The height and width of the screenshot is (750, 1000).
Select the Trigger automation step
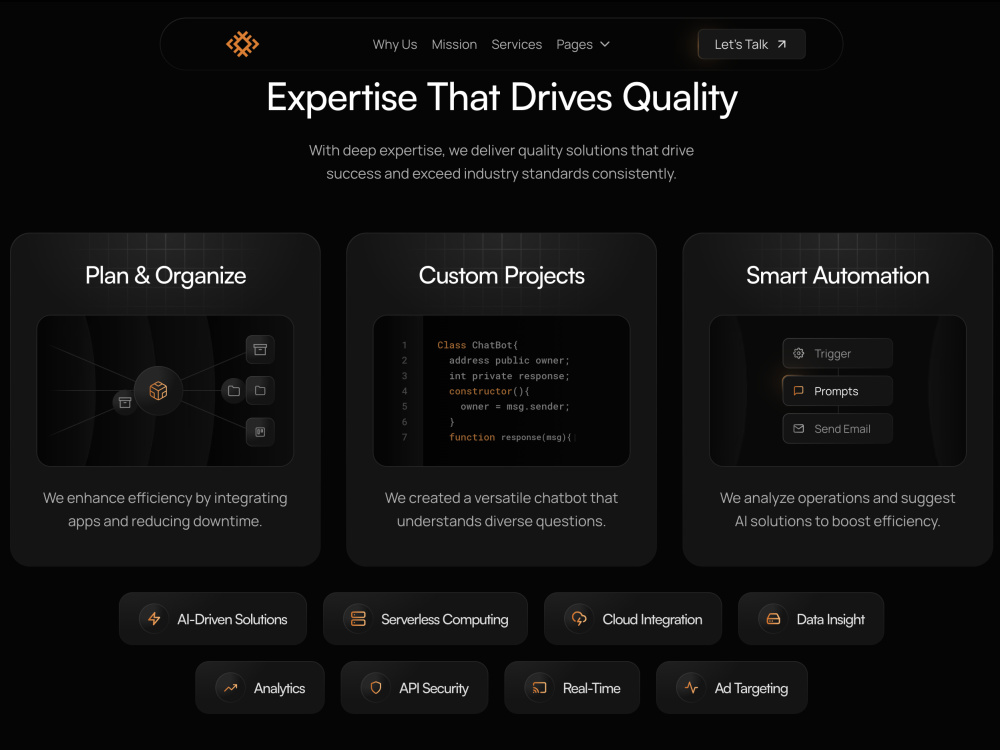coord(837,353)
